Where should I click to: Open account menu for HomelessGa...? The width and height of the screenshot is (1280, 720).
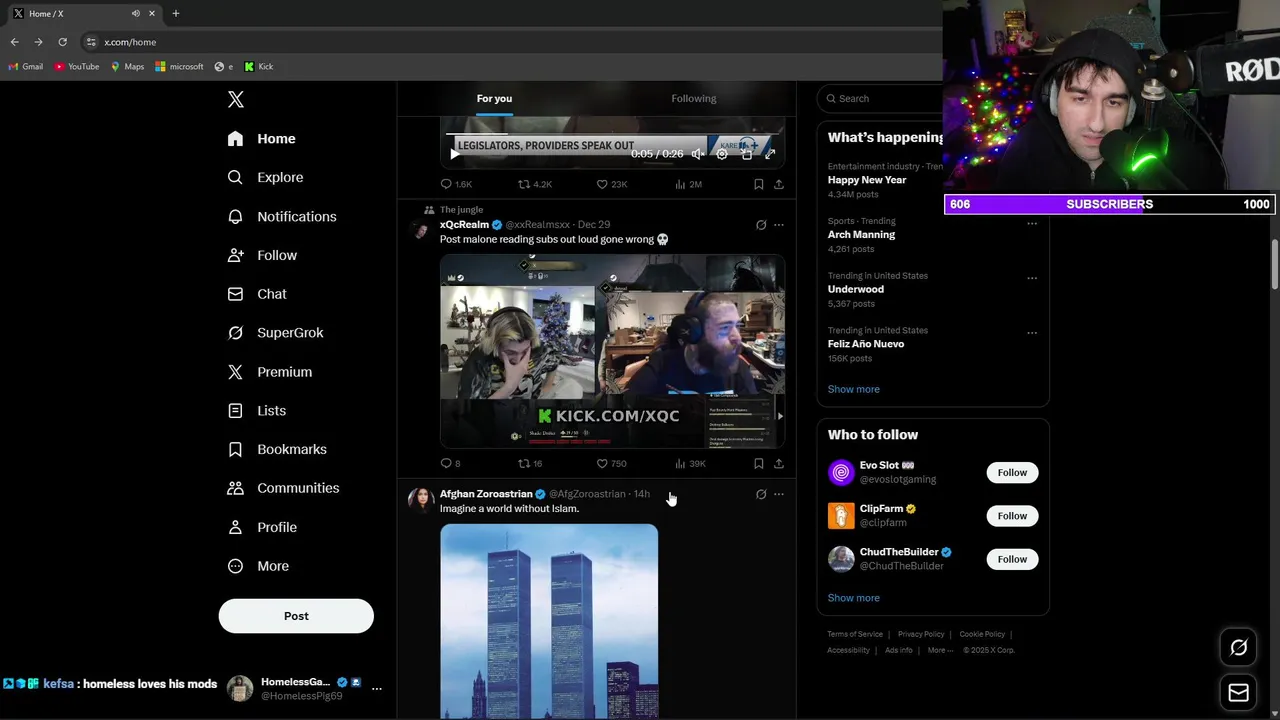tap(376, 689)
